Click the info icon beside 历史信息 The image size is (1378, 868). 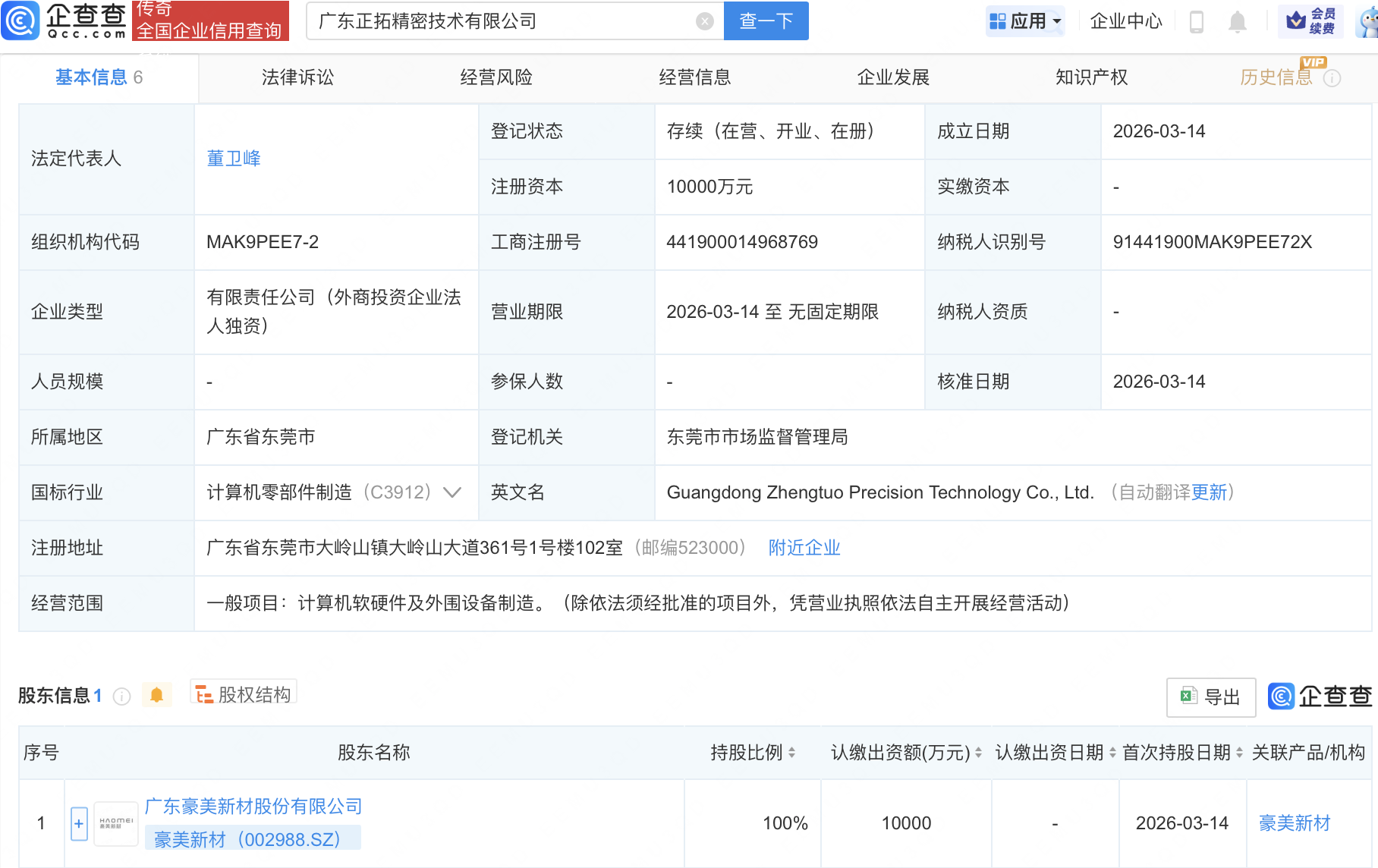click(x=1333, y=77)
